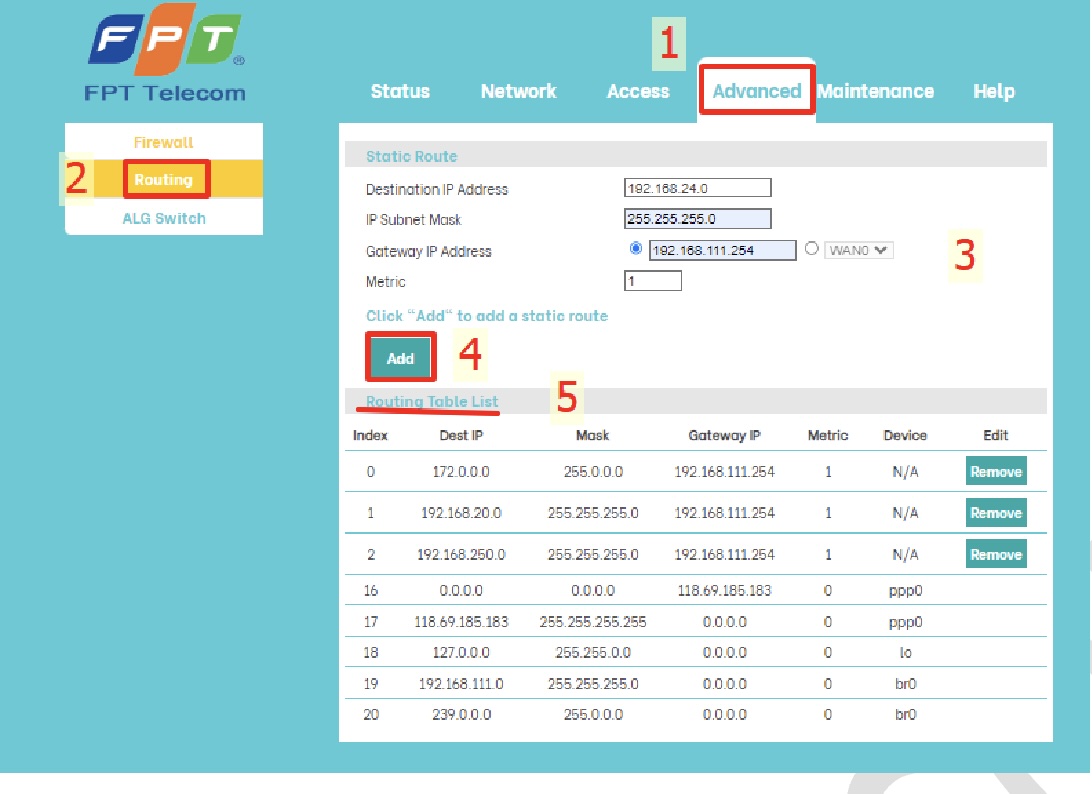Screen dimensions: 1092x794
Task: Click the Metric input field
Action: click(652, 281)
